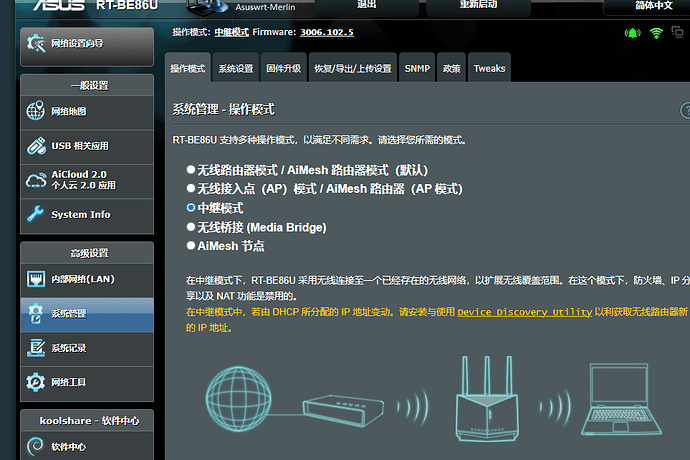This screenshot has width=690, height=460.
Task: Click the 退出 logout button
Action: [x=367, y=6]
